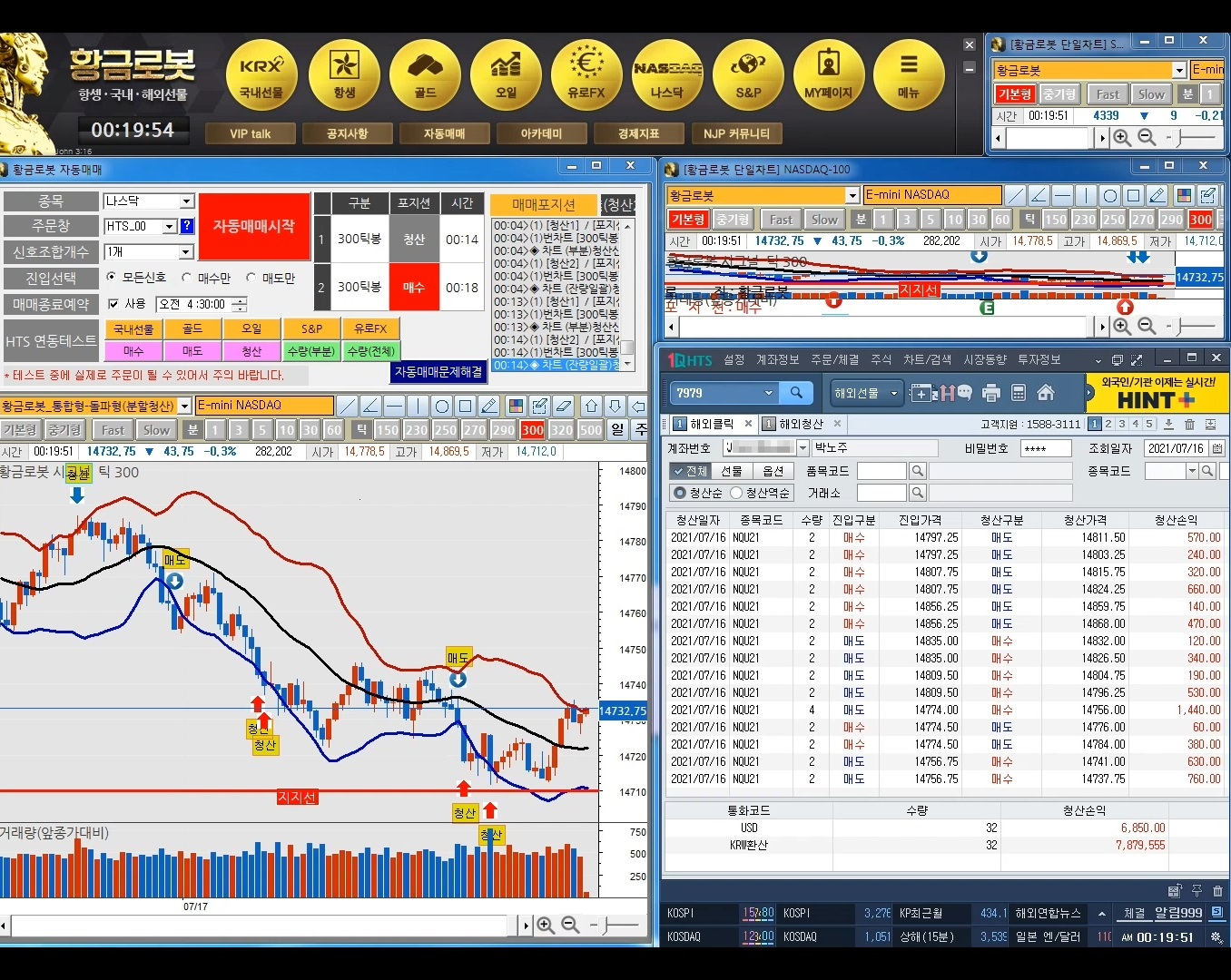The width and height of the screenshot is (1231, 980).
Task: Toggle 사용 checkbox for 매매종료예약
Action: (113, 304)
